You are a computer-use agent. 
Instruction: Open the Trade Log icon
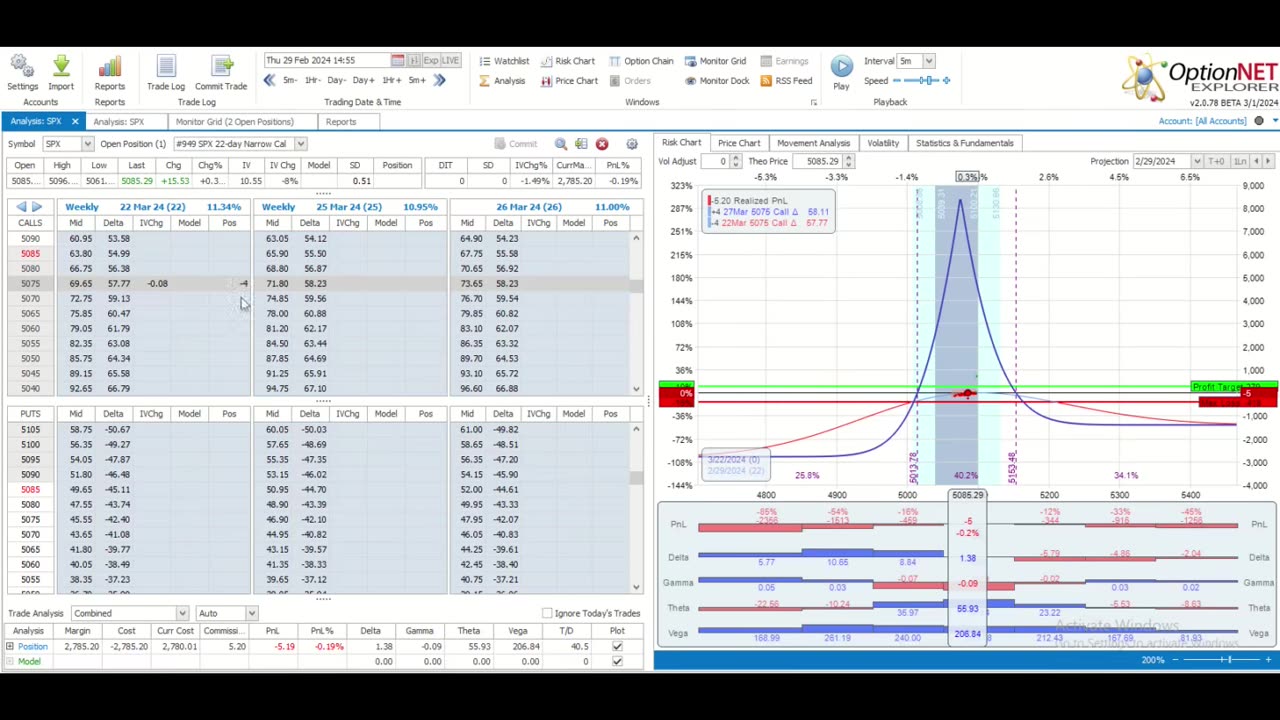coord(166,67)
